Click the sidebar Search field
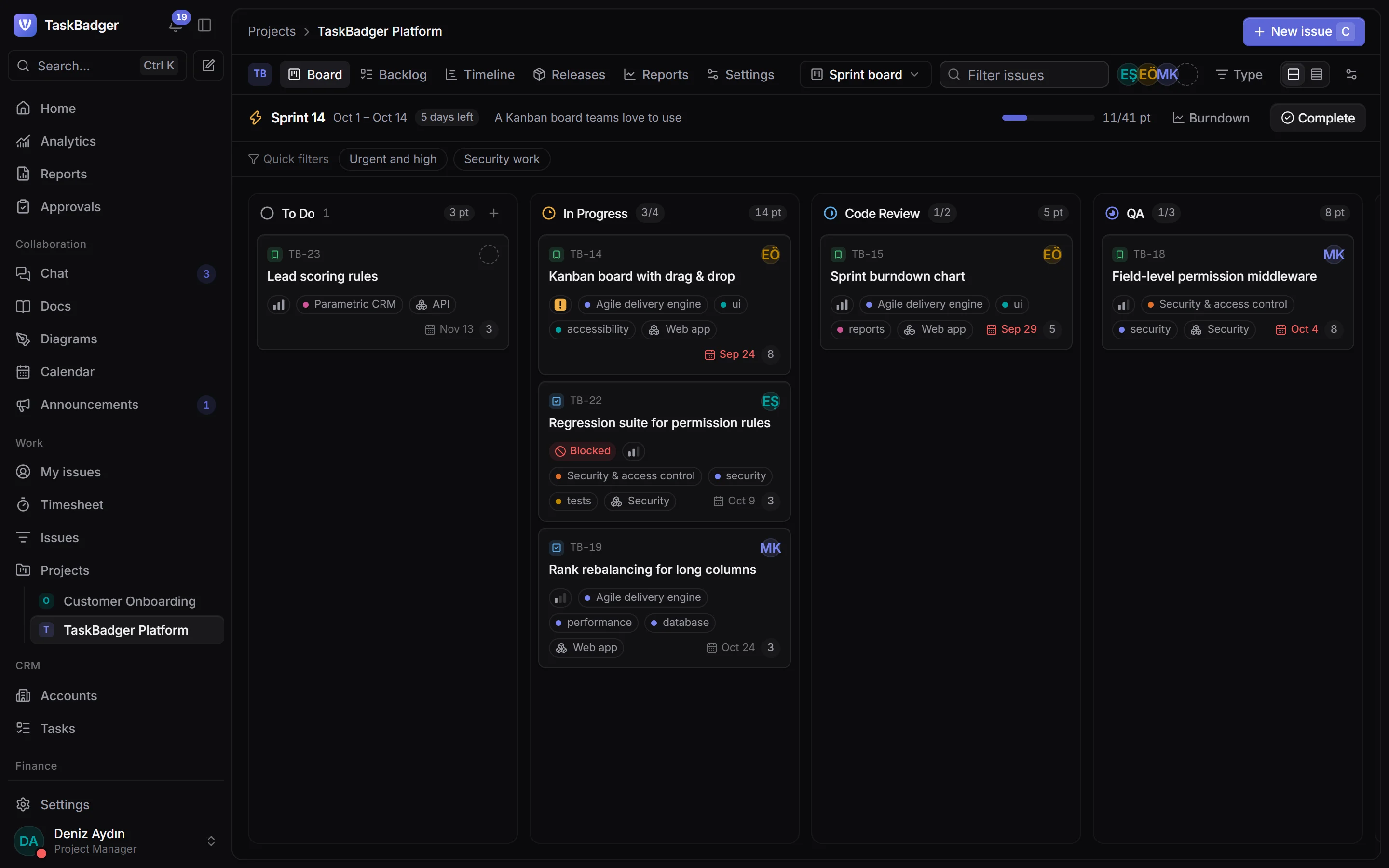 click(x=97, y=66)
